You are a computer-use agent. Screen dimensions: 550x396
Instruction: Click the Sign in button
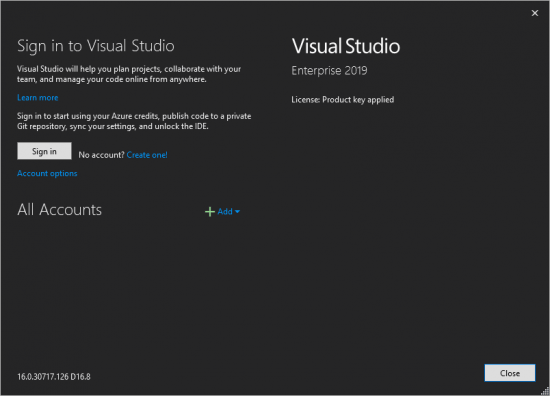[x=44, y=151]
